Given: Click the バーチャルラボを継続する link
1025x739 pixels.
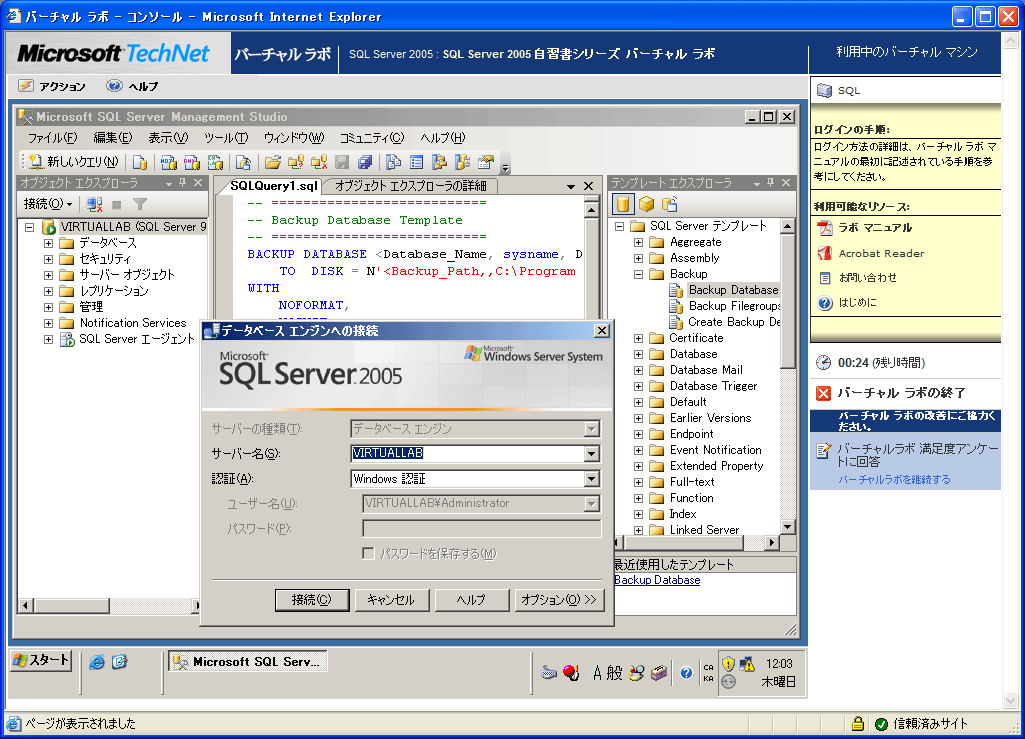Looking at the screenshot, I should (894, 479).
